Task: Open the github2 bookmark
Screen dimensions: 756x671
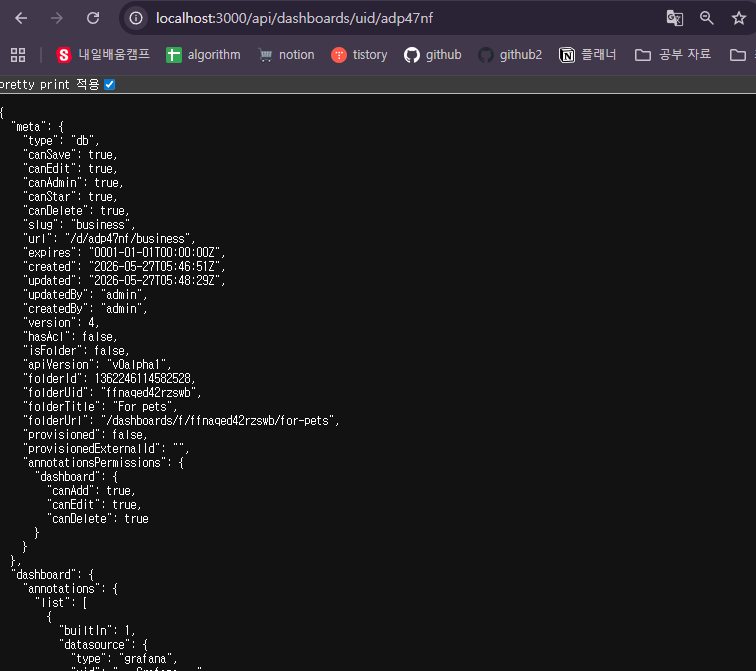Action: coord(510,55)
